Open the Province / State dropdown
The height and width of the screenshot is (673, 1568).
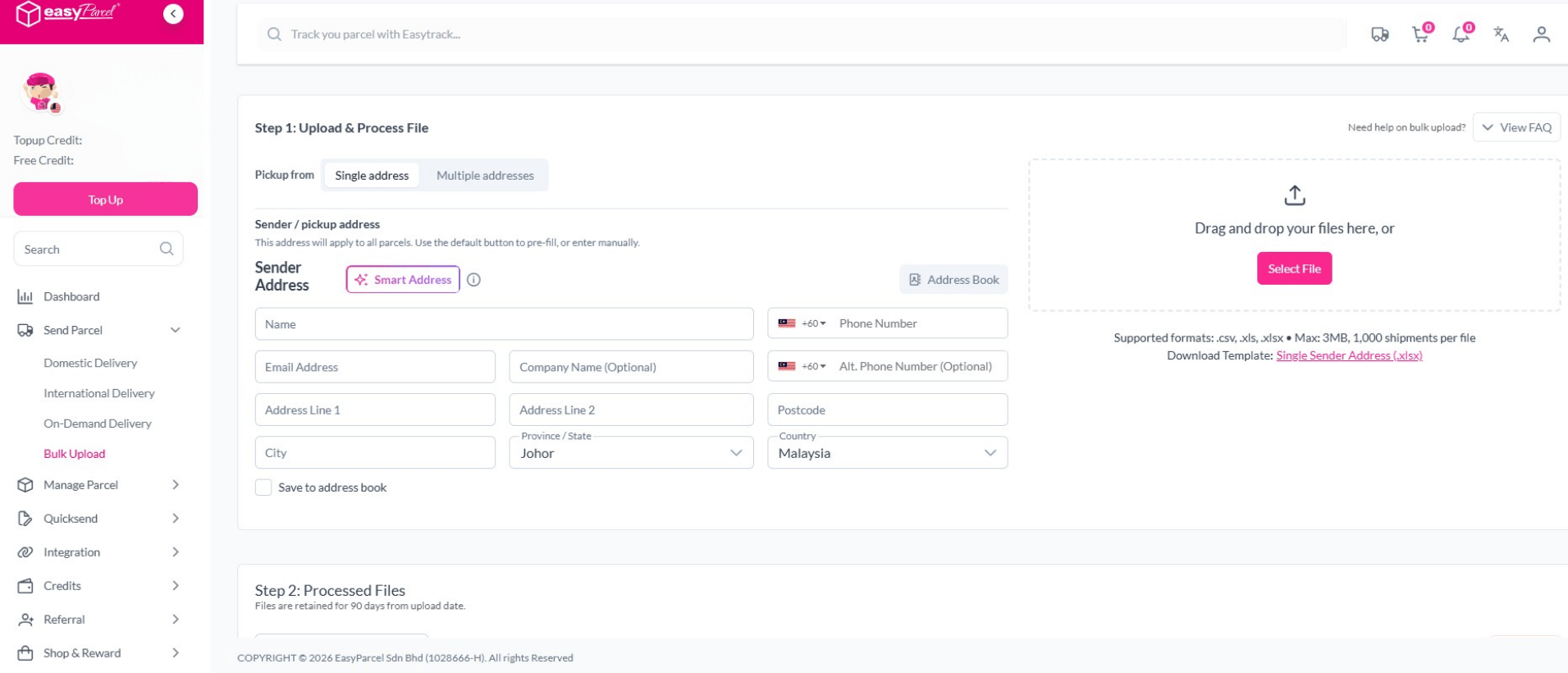pyautogui.click(x=630, y=453)
